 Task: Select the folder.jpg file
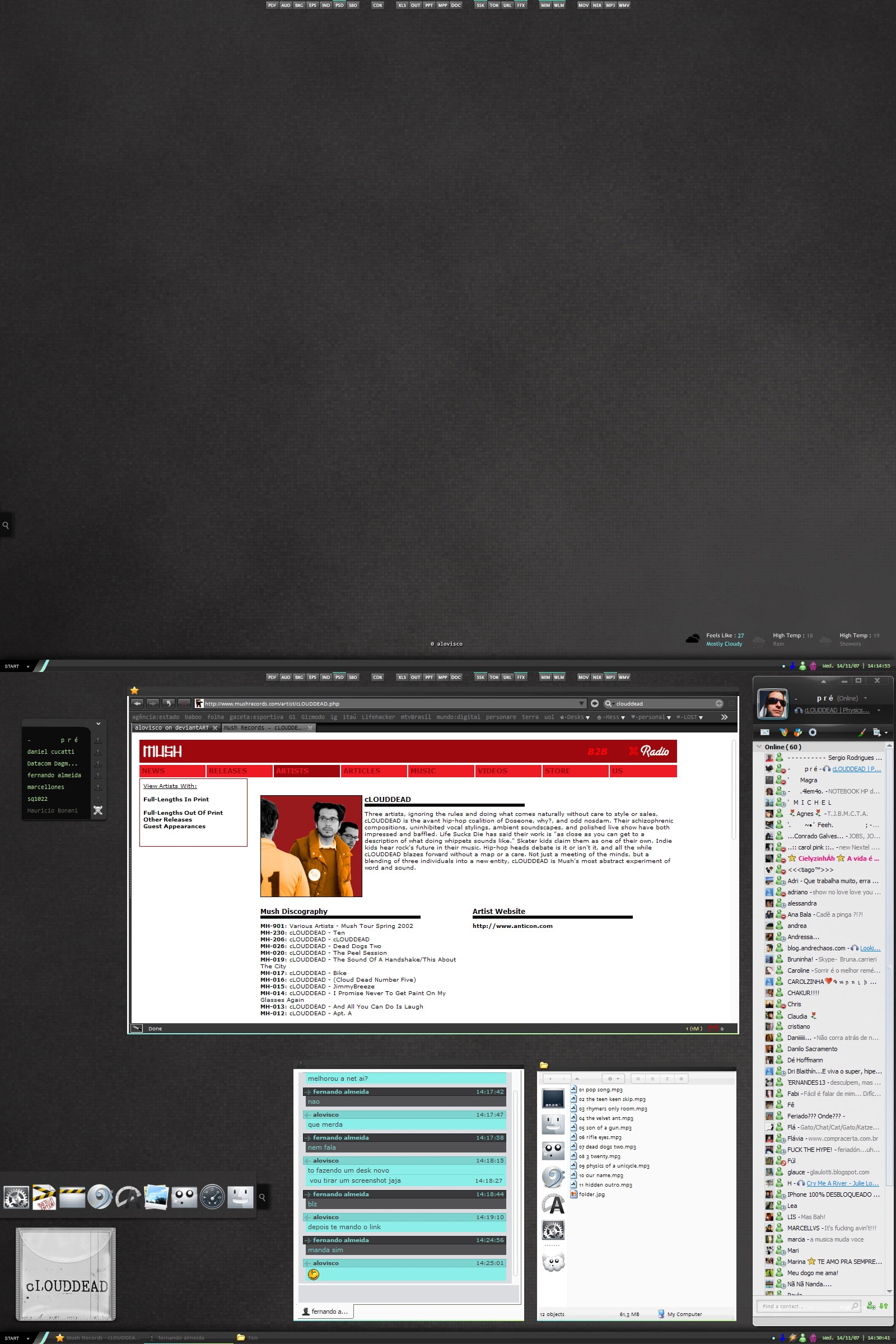pyautogui.click(x=587, y=1194)
